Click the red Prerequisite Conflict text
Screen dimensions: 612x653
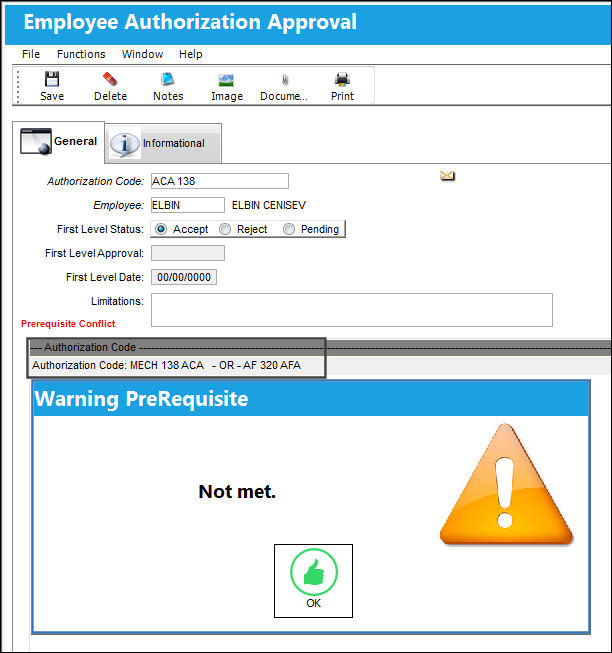click(68, 324)
